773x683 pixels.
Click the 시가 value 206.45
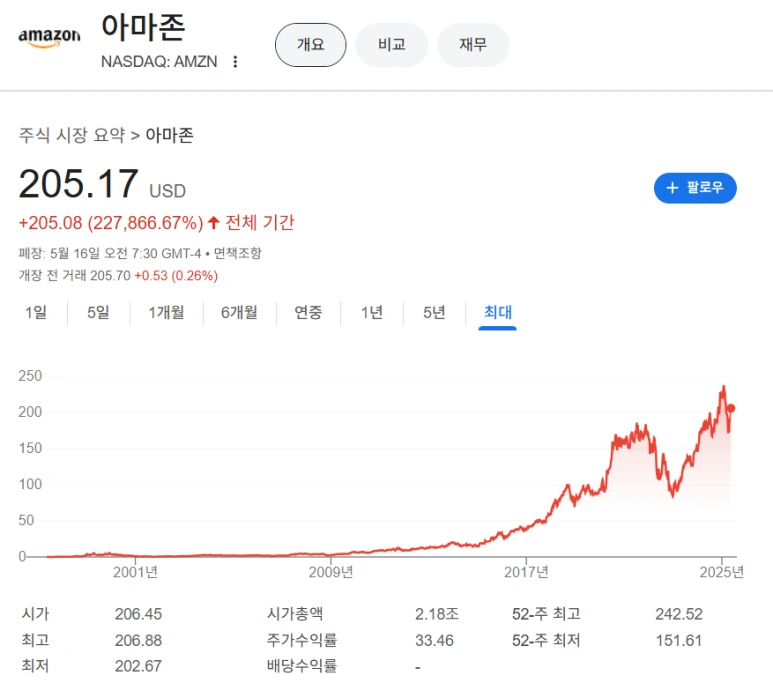(x=138, y=614)
